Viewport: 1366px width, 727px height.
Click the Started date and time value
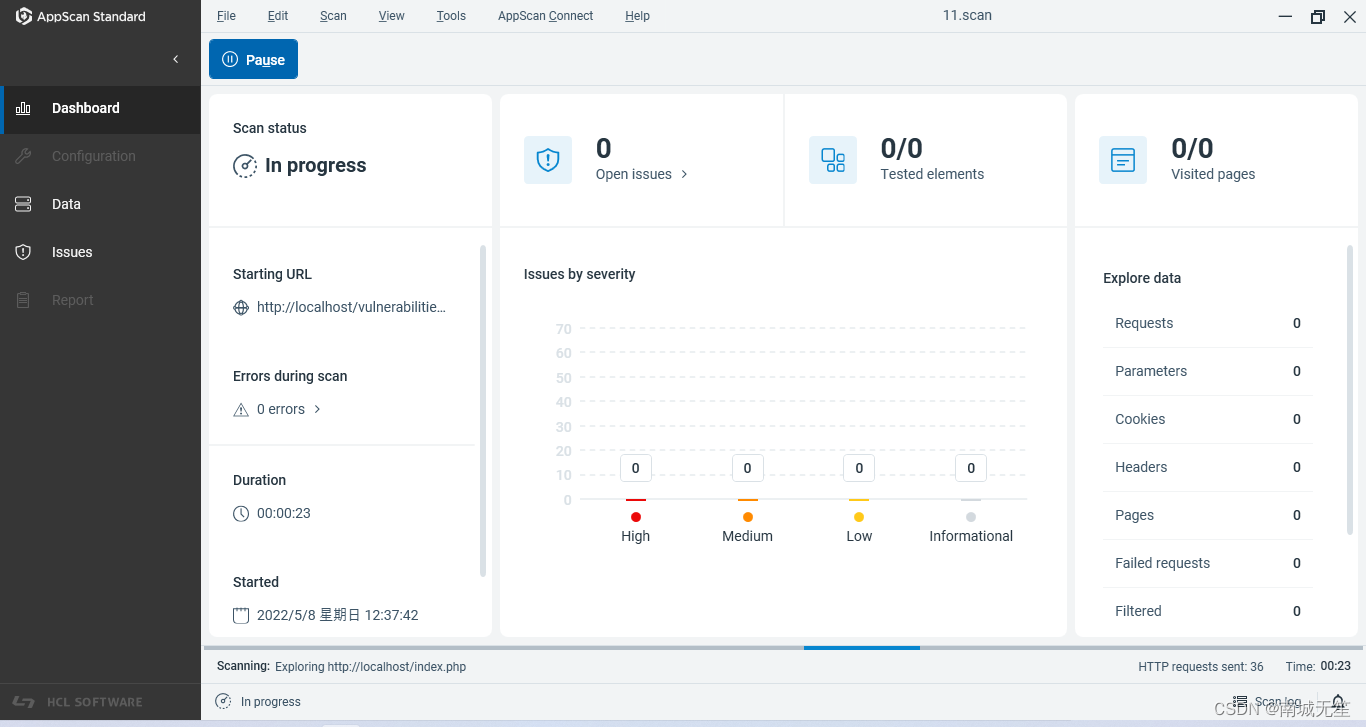click(x=338, y=615)
